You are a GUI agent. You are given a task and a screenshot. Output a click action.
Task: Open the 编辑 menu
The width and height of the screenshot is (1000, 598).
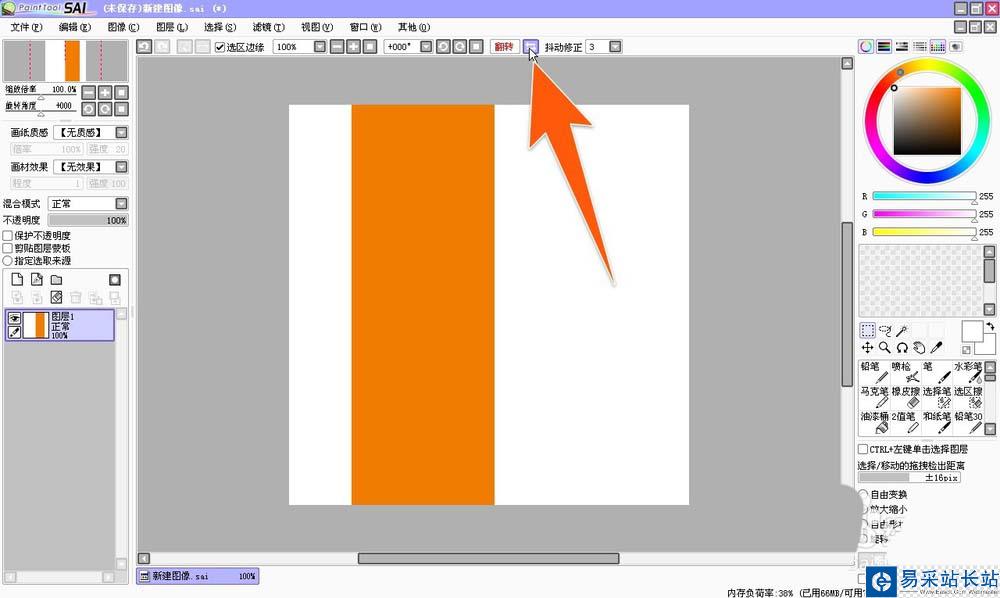[x=75, y=27]
